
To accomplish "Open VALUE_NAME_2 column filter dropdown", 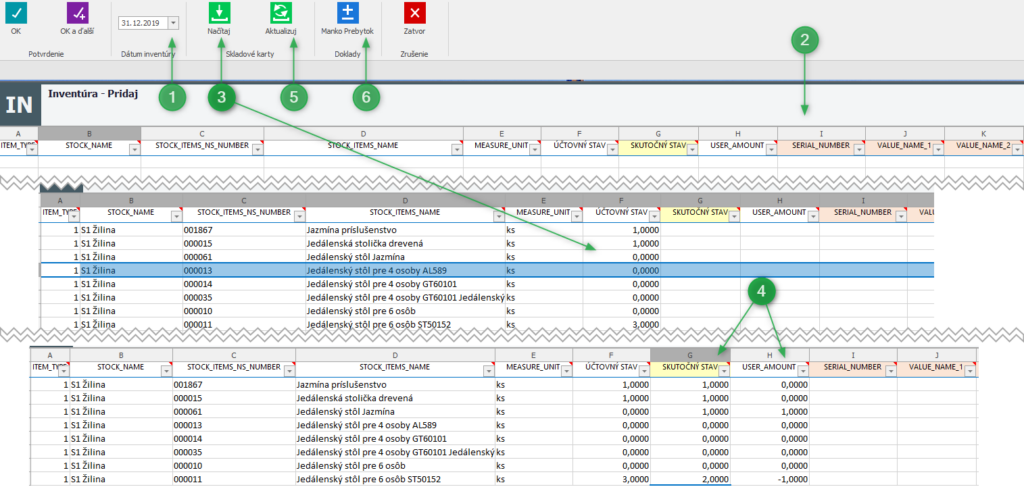I will [x=1017, y=149].
